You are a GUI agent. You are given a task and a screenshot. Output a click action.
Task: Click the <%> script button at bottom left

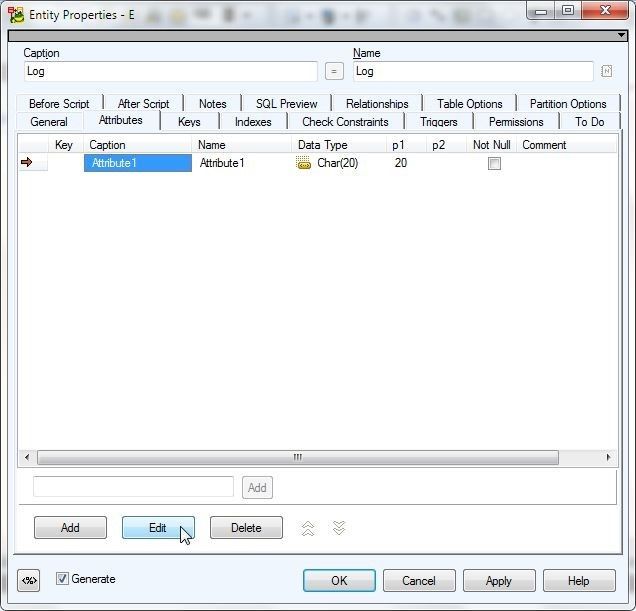click(29, 581)
